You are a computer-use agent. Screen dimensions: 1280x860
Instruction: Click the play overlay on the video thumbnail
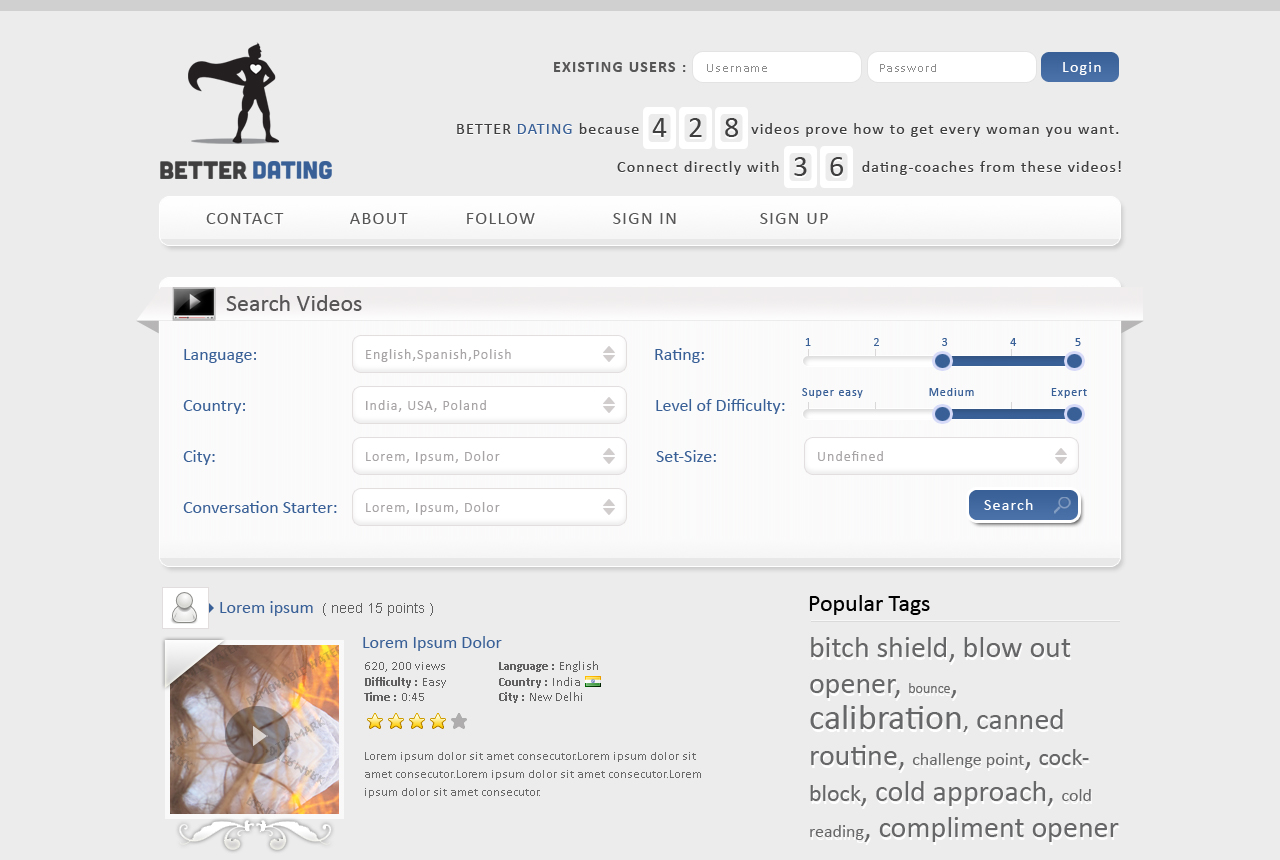(257, 734)
